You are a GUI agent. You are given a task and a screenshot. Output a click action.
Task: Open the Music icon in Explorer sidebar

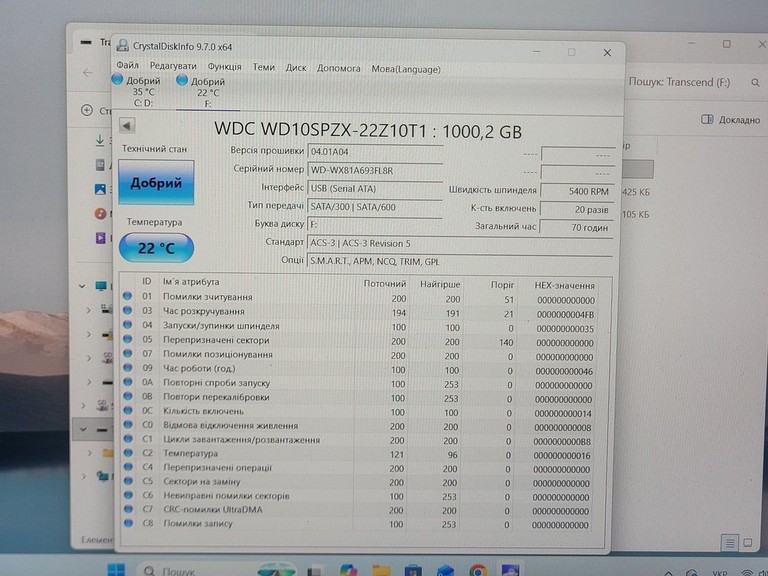click(100, 214)
